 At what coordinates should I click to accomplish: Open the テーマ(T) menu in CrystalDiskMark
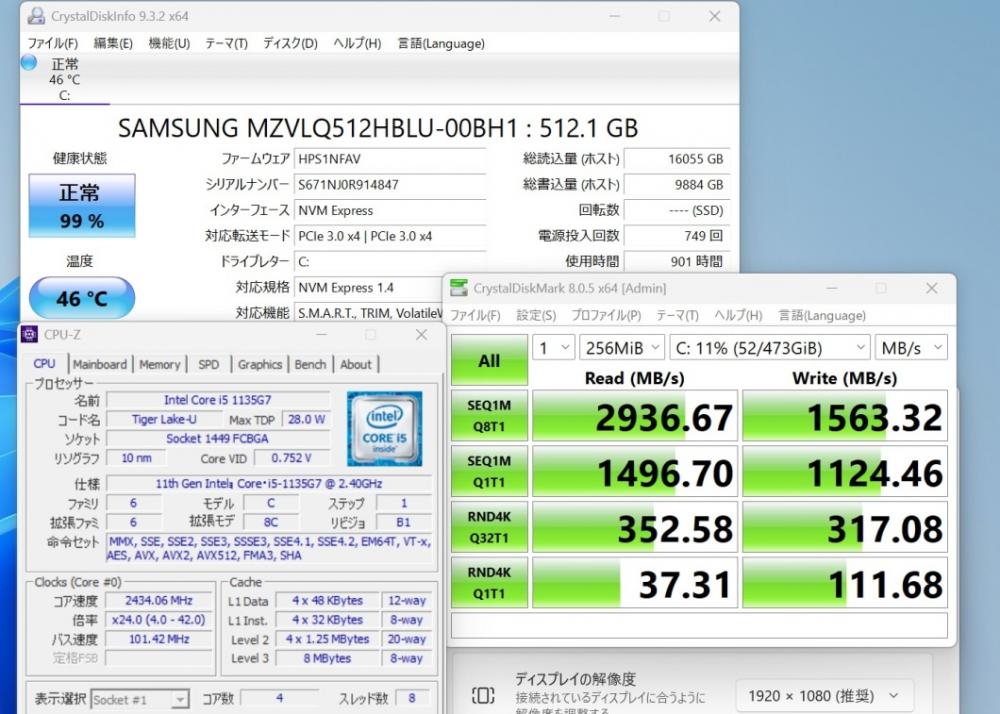click(x=677, y=316)
